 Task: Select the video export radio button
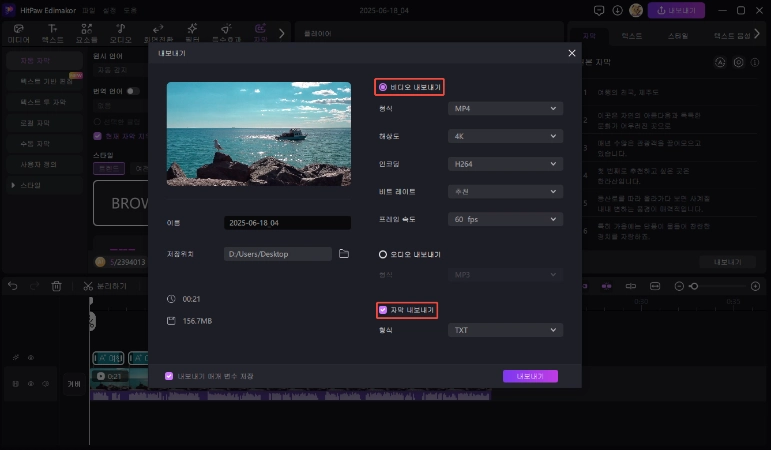(383, 87)
